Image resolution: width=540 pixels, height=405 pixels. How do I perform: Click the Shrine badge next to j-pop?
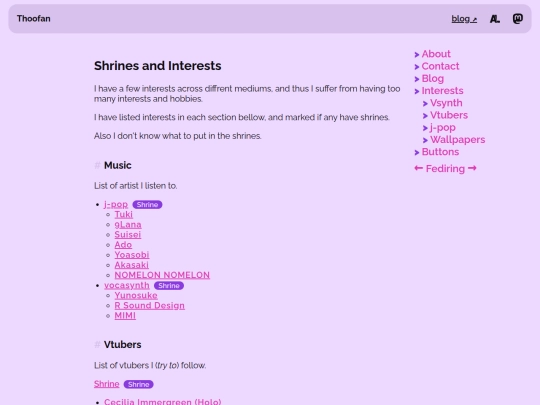point(147,205)
